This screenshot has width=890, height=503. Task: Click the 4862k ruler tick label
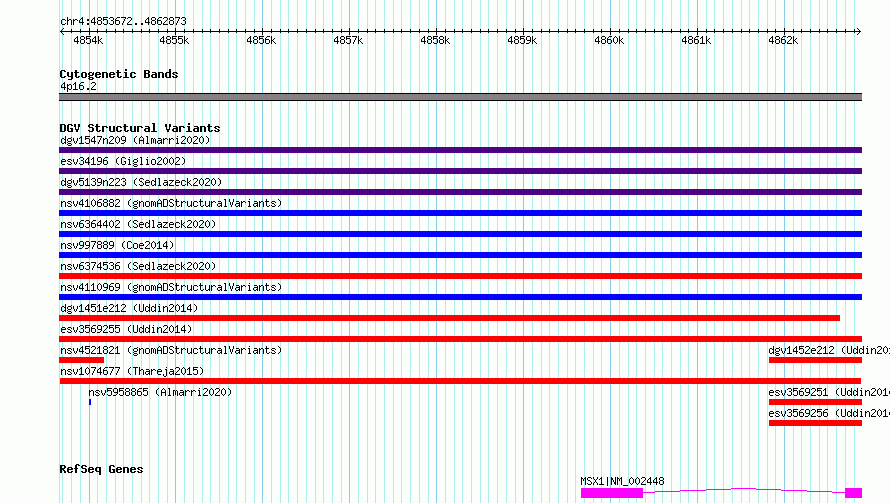pos(783,40)
